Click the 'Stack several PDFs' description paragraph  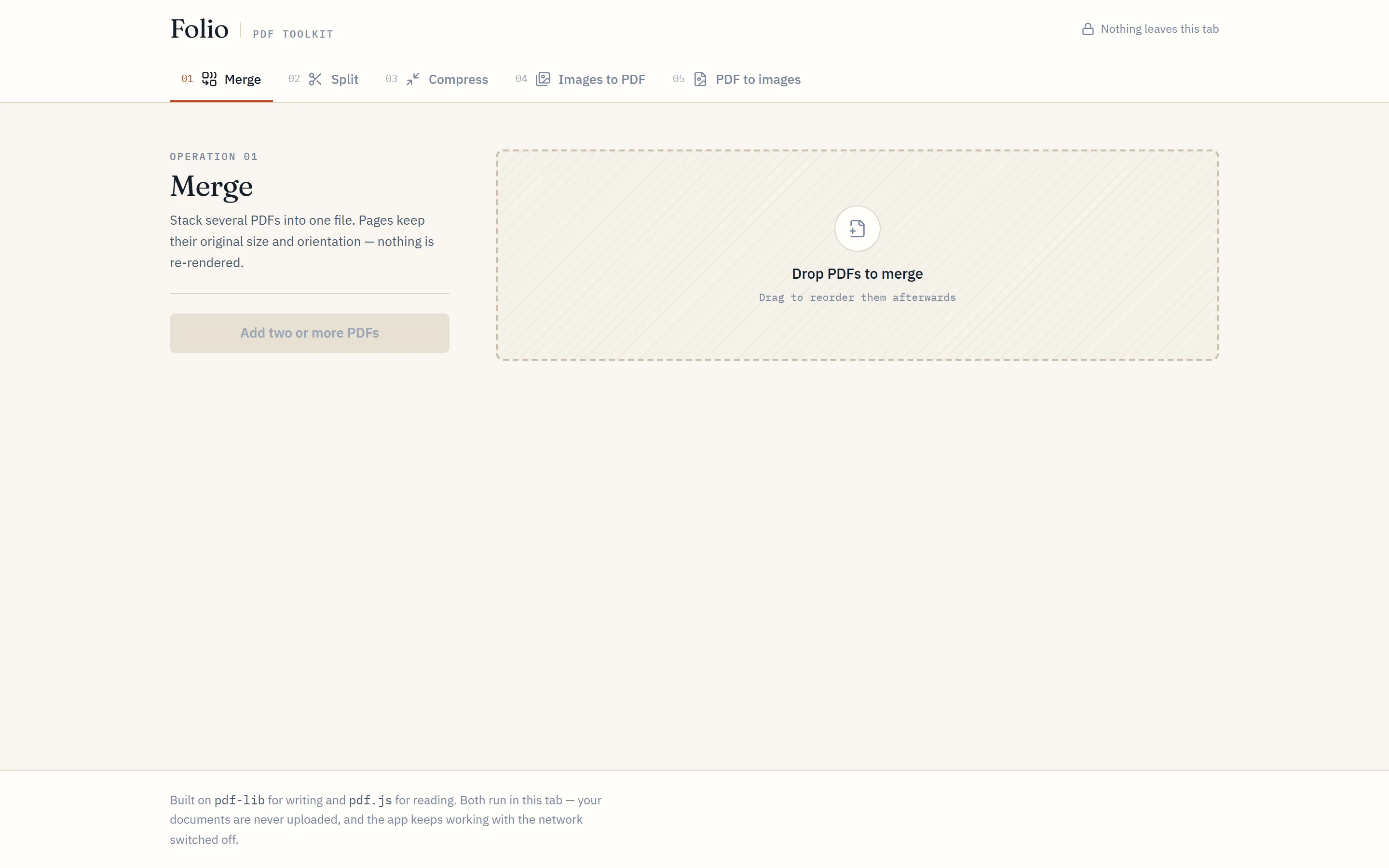[x=302, y=242]
